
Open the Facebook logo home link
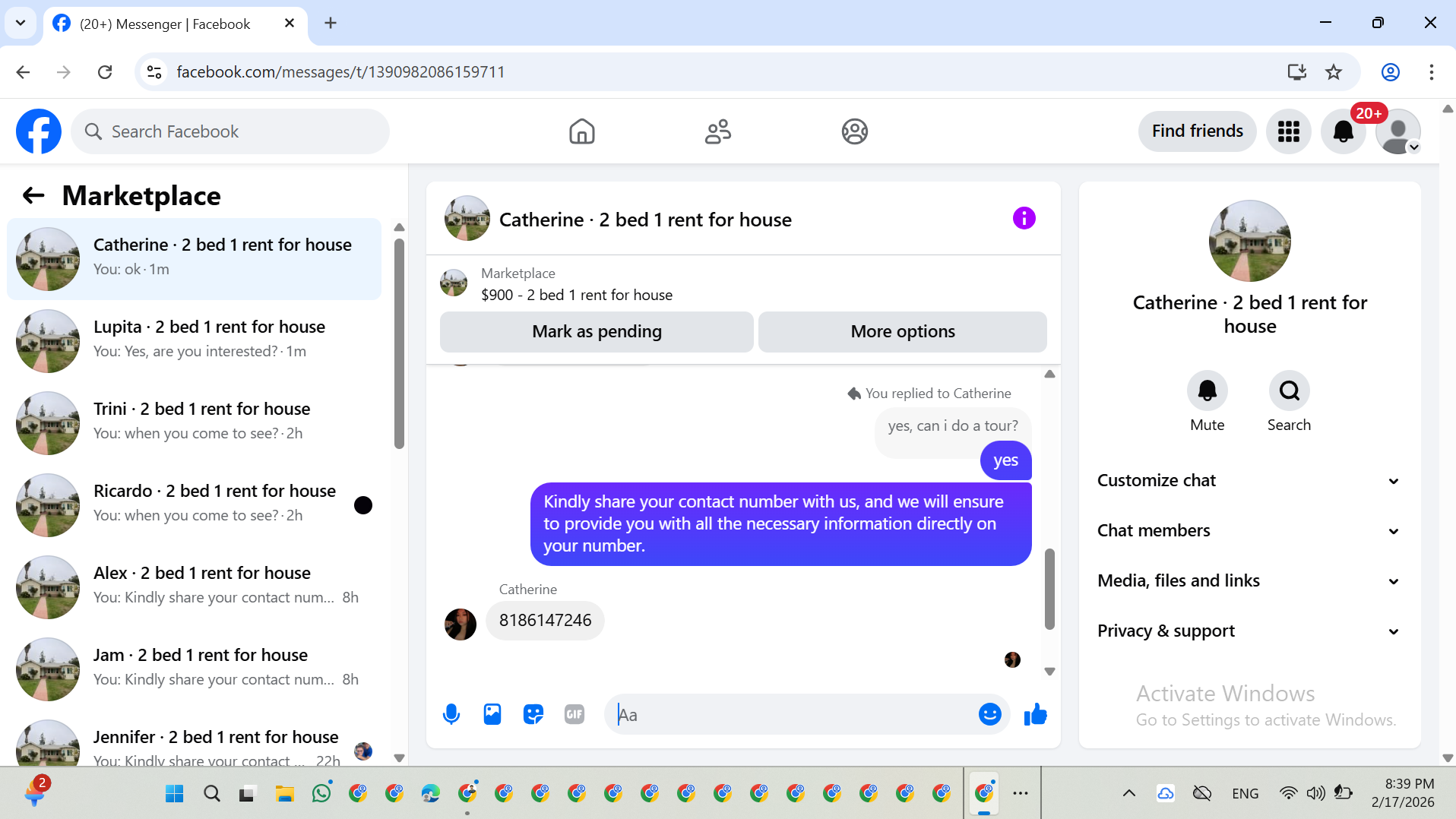click(39, 131)
